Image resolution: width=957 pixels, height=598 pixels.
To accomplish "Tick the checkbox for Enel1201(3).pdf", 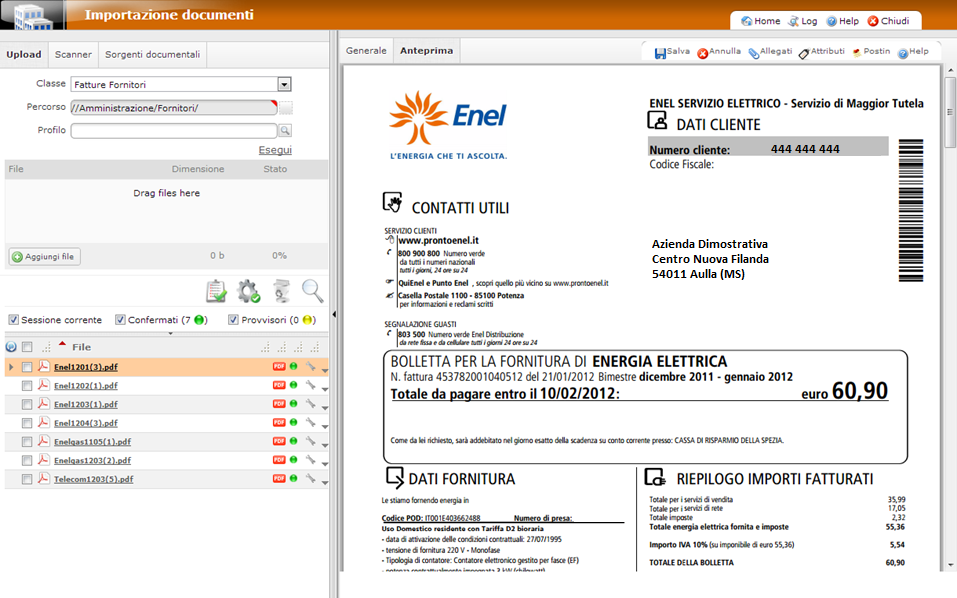I will (27, 367).
